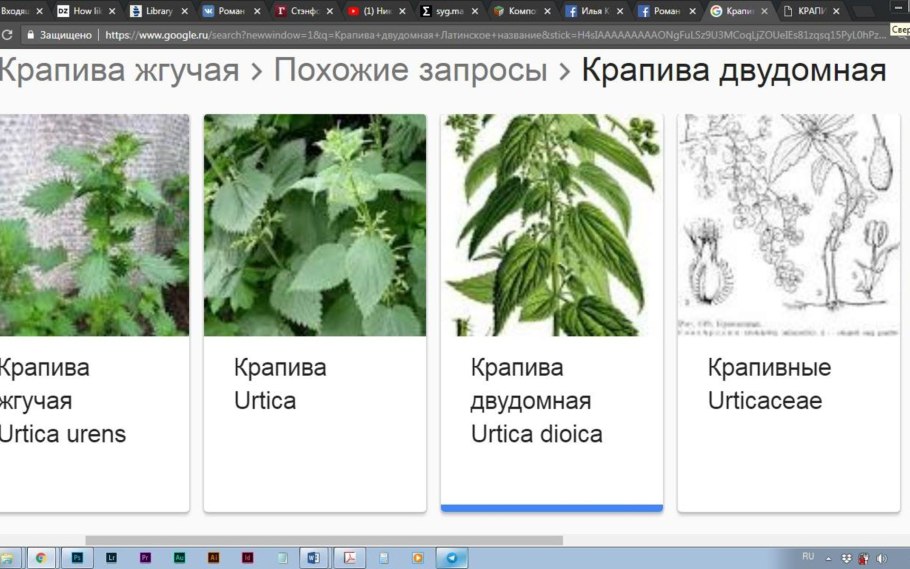910x569 pixels.
Task: Open Telegram from the taskbar
Action: pyautogui.click(x=452, y=558)
